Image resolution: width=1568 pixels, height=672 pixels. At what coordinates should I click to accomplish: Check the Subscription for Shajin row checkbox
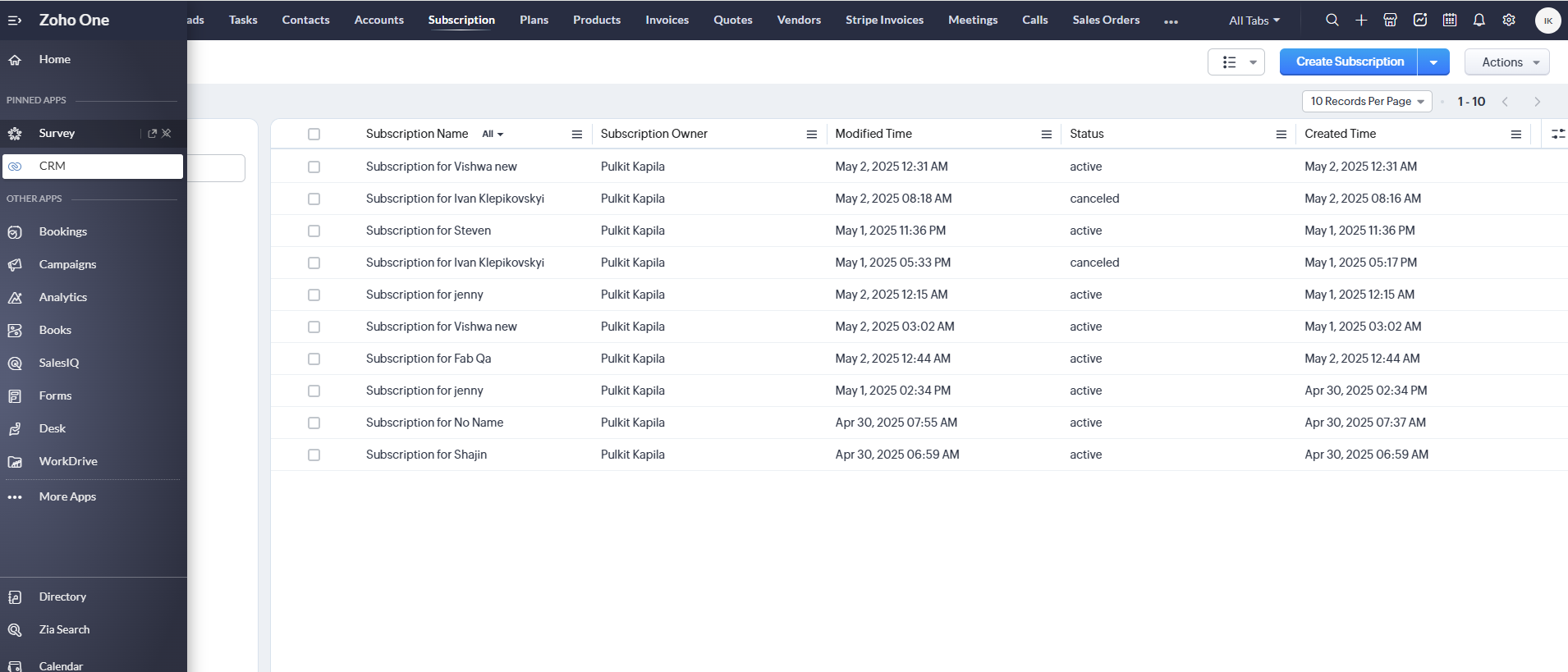tap(314, 455)
